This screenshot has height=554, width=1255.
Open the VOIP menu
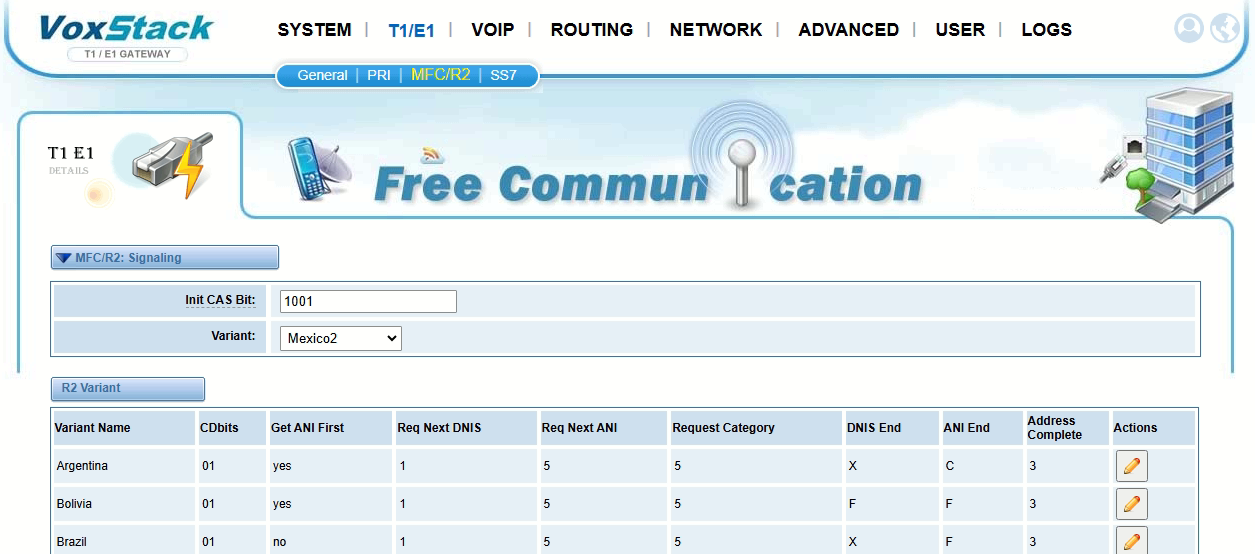point(492,30)
